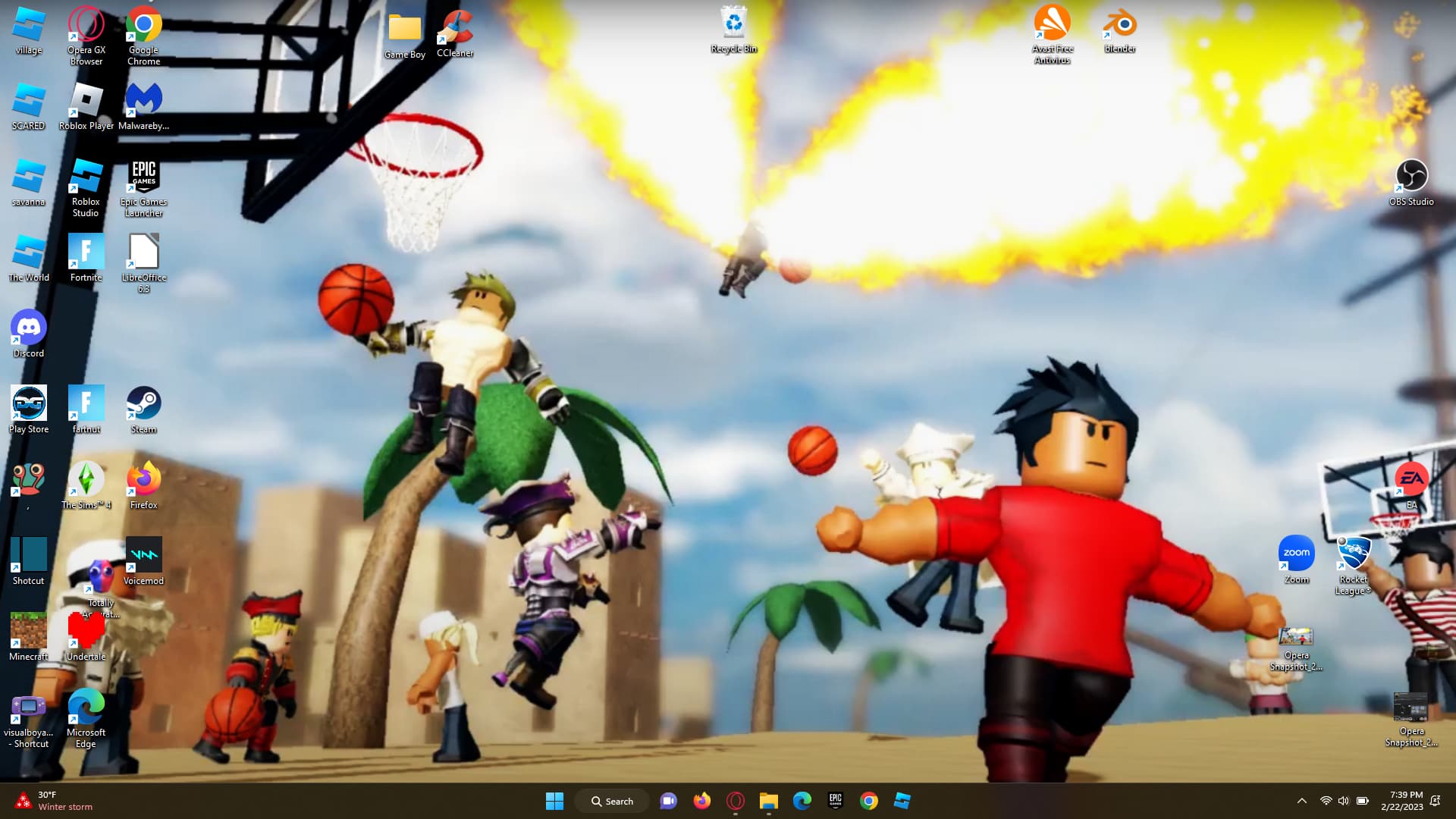Show hidden system tray icons
This screenshot has width=1456, height=819.
(x=1302, y=801)
